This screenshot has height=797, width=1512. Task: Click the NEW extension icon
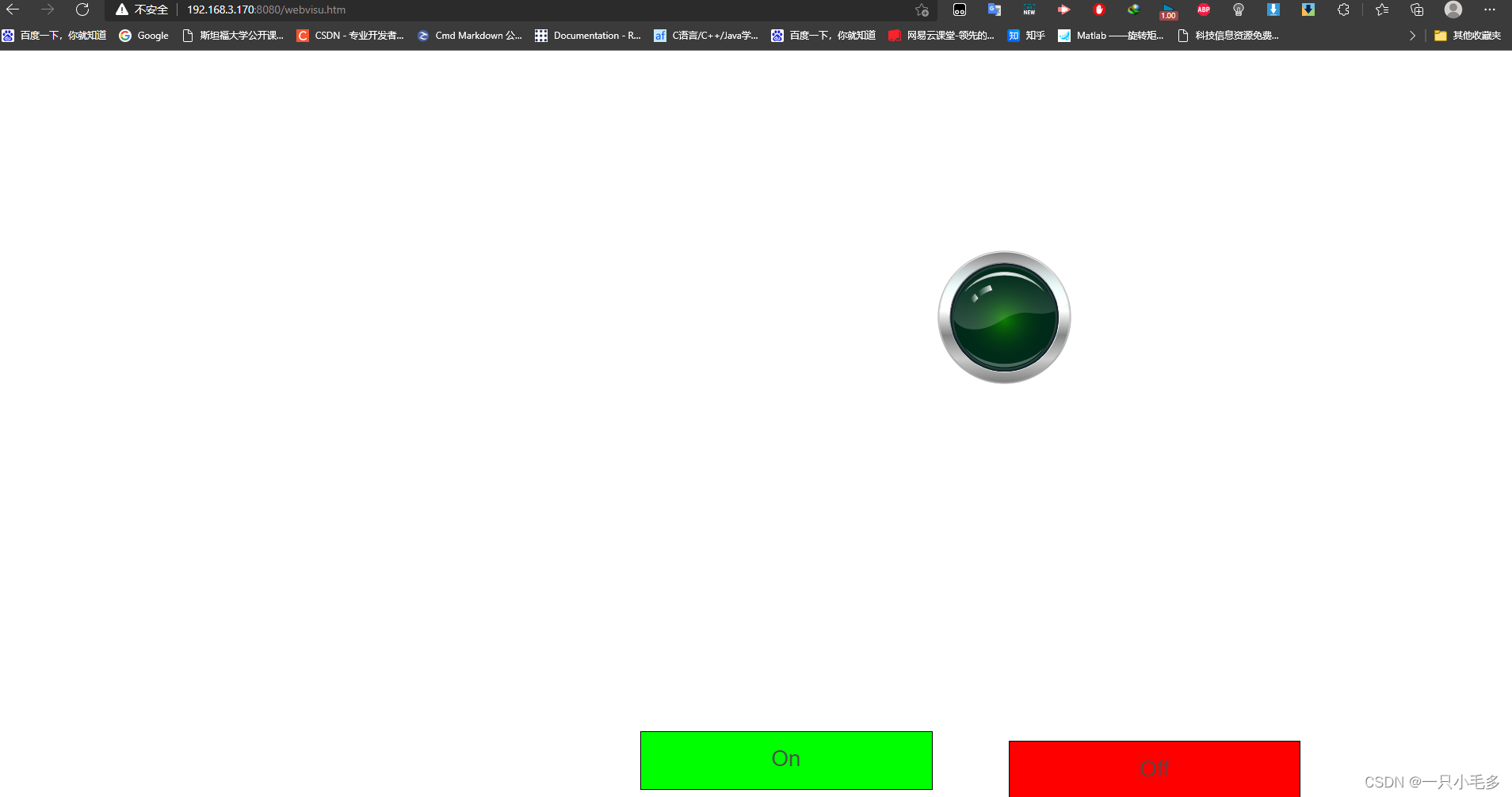(1029, 10)
